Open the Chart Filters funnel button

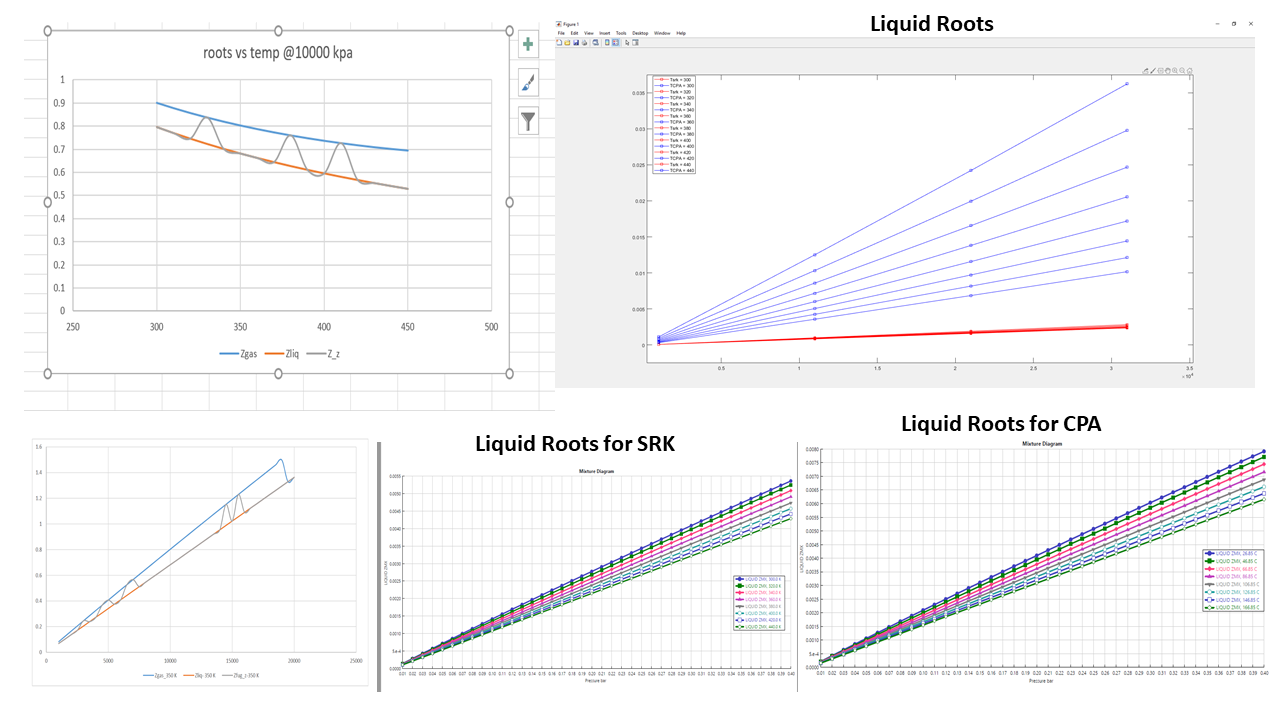528,121
